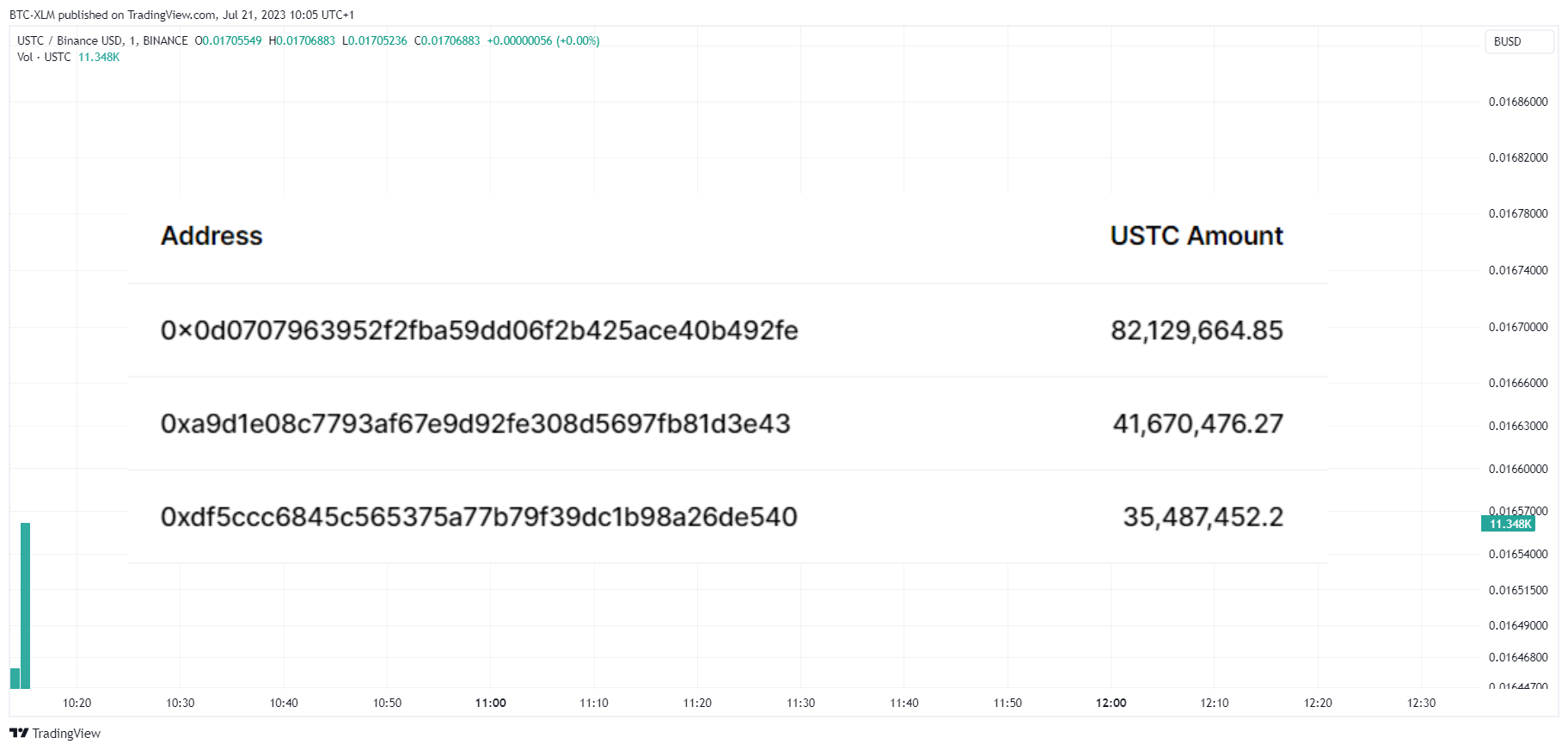Click the 11.348K volume value in legend
Viewport: 1568px width, 750px height.
(x=99, y=57)
